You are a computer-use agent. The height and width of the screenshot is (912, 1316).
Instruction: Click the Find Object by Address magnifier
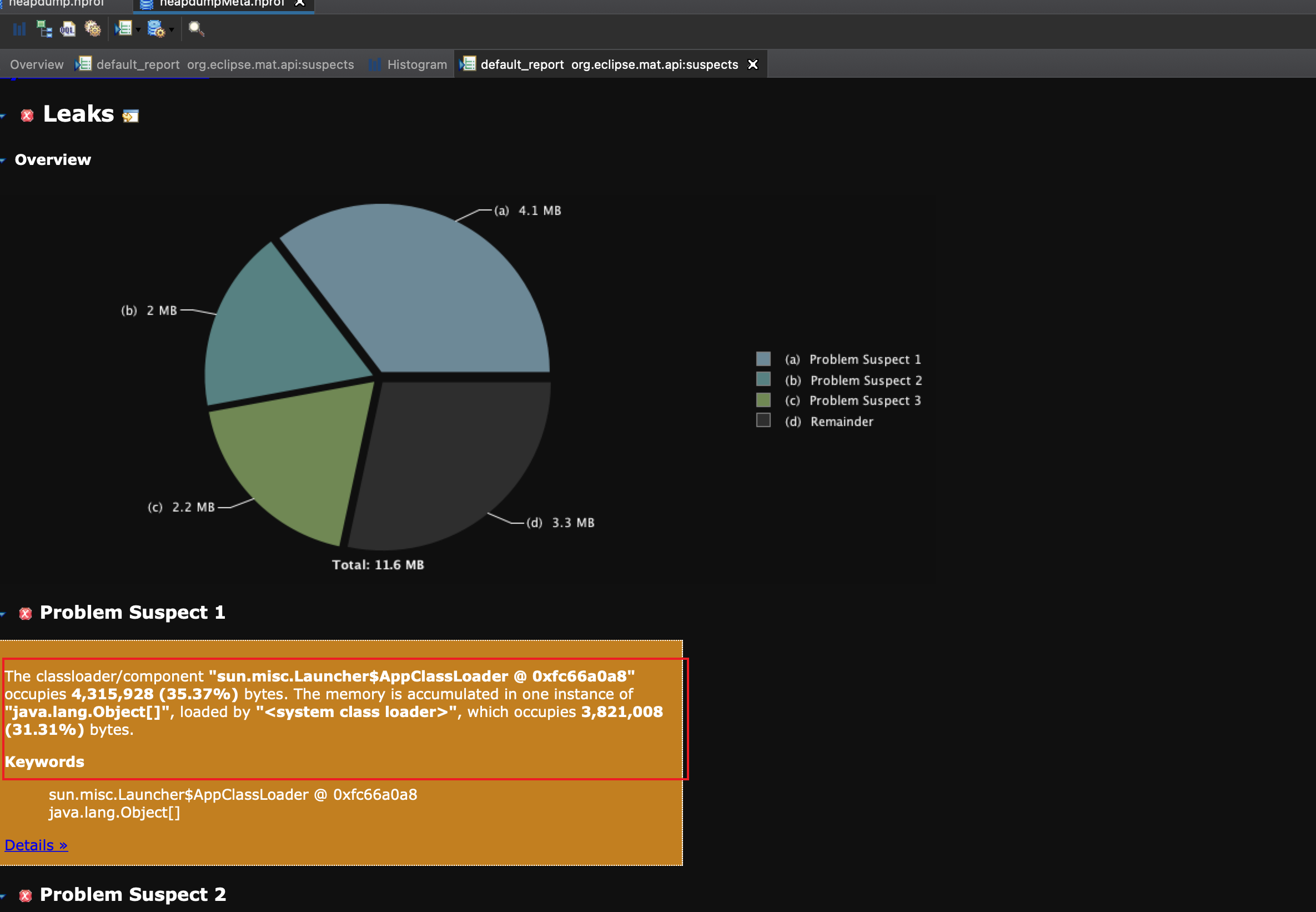coord(196,28)
